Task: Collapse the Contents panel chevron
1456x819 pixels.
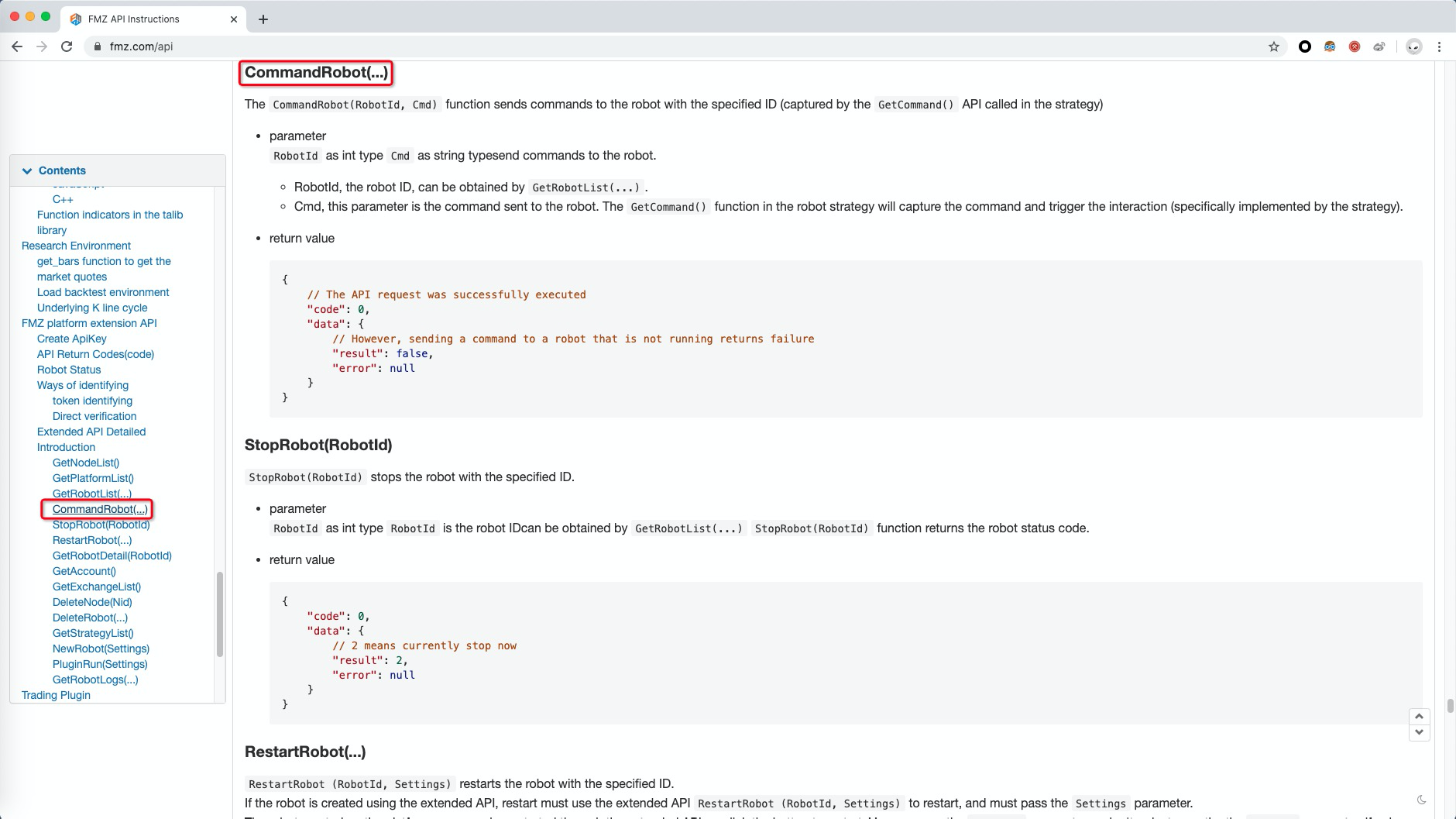Action: click(x=28, y=170)
